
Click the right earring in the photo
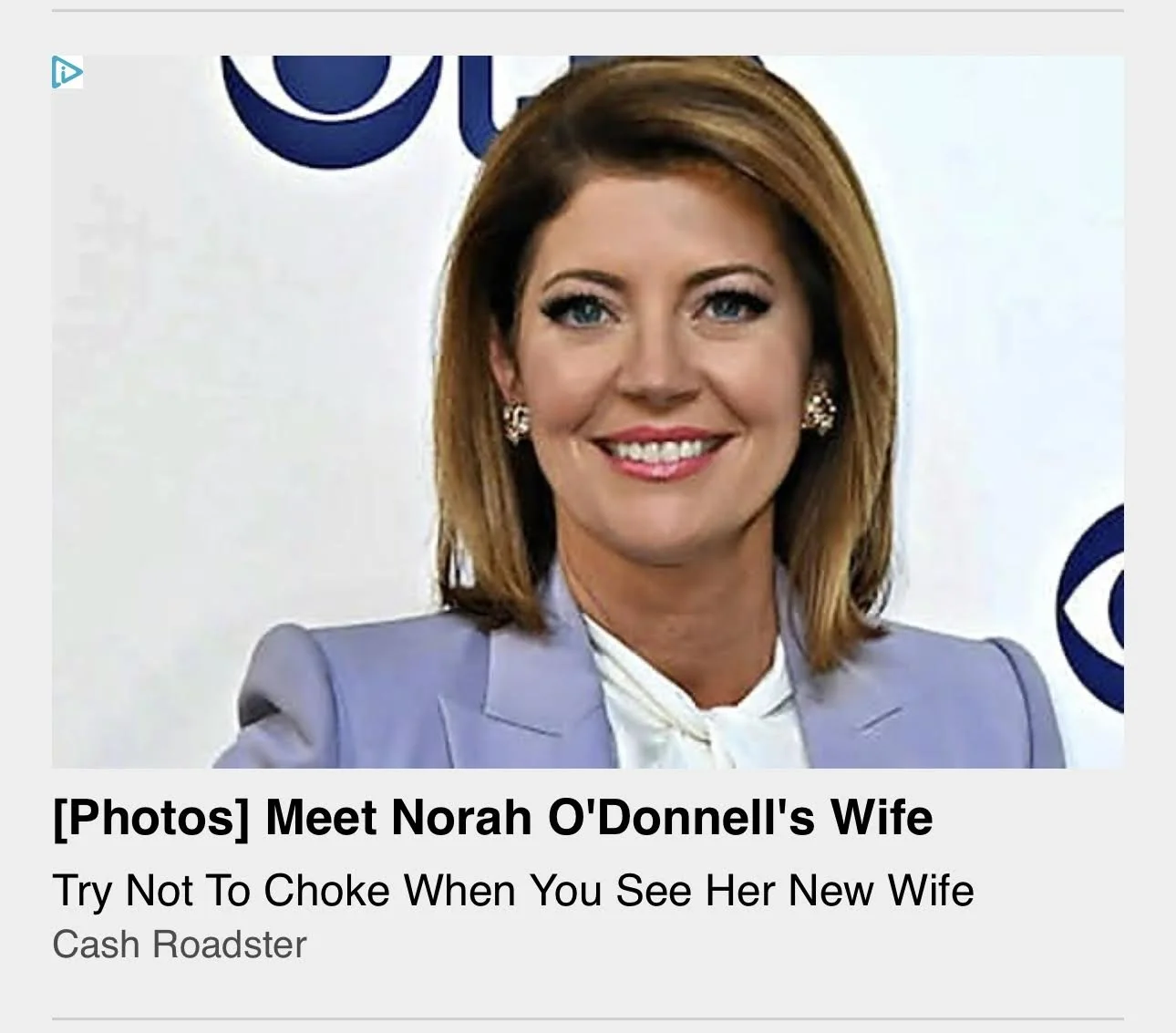pyautogui.click(x=818, y=408)
